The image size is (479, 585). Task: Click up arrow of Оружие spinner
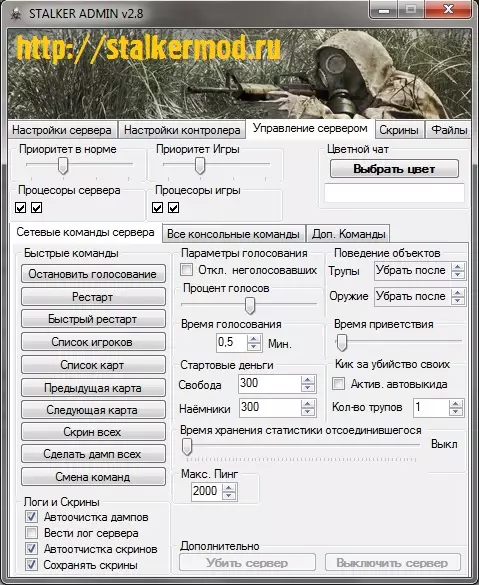458,293
